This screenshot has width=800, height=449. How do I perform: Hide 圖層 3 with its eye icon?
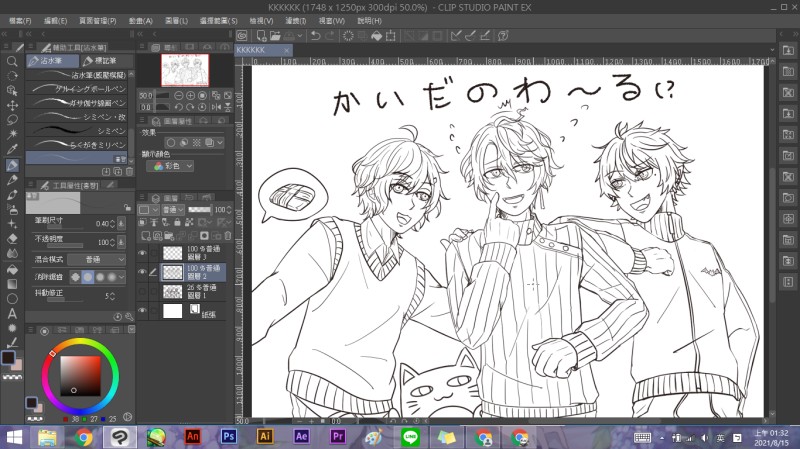pos(142,253)
